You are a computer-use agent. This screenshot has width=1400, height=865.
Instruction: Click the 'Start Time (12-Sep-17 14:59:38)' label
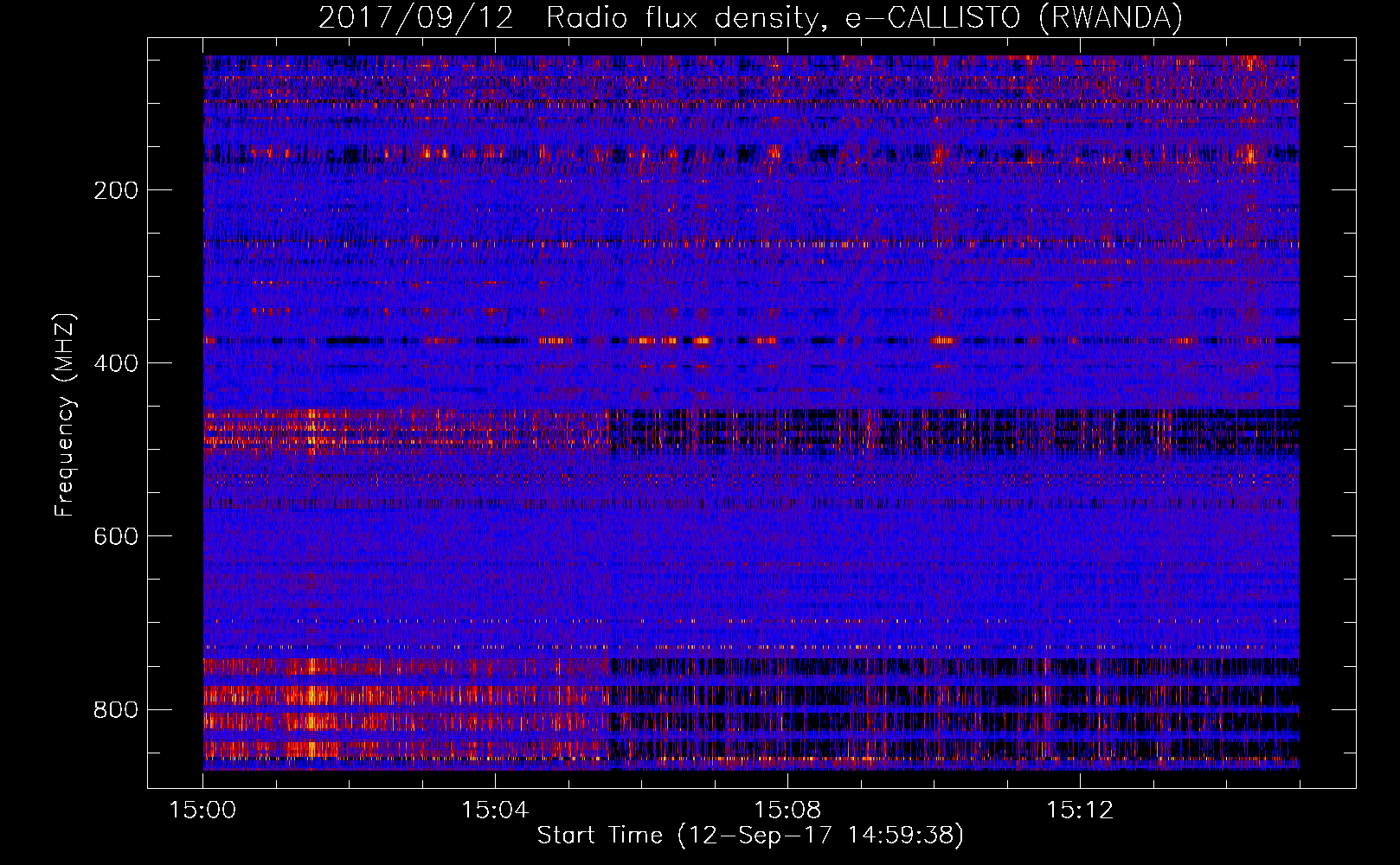(750, 836)
